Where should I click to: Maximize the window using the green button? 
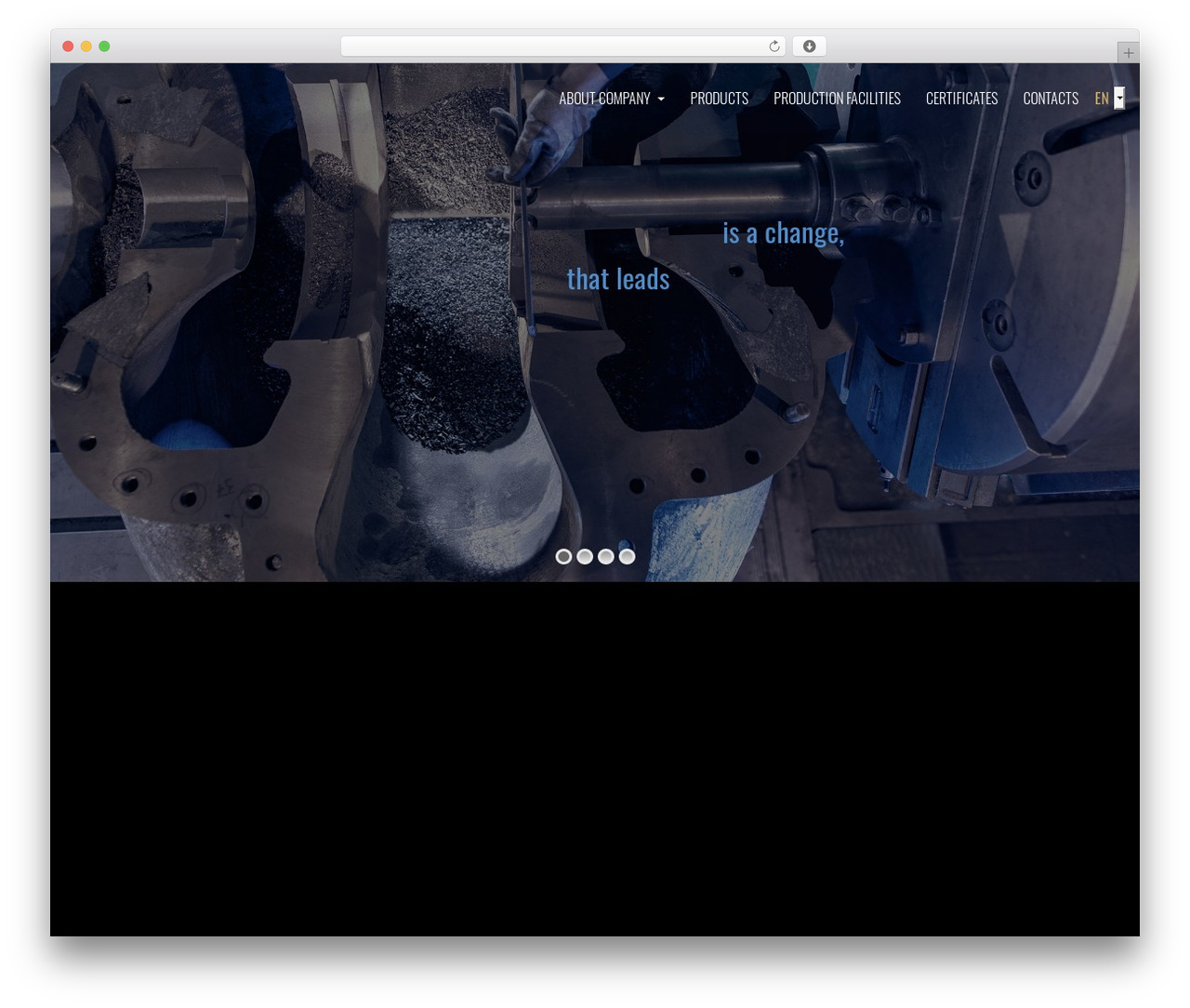pos(104,46)
